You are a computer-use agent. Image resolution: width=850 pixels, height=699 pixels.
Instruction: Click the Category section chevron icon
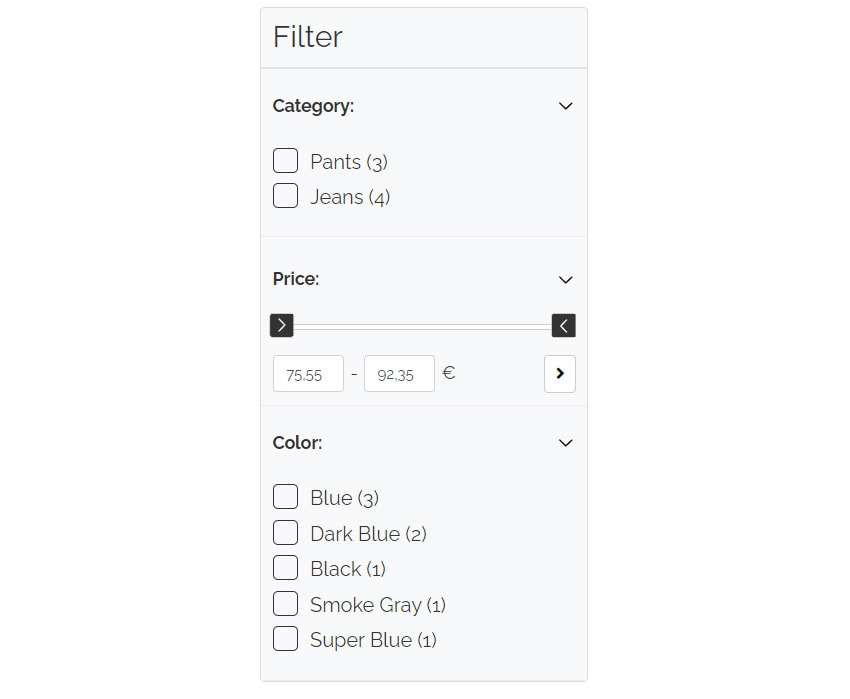[565, 105]
